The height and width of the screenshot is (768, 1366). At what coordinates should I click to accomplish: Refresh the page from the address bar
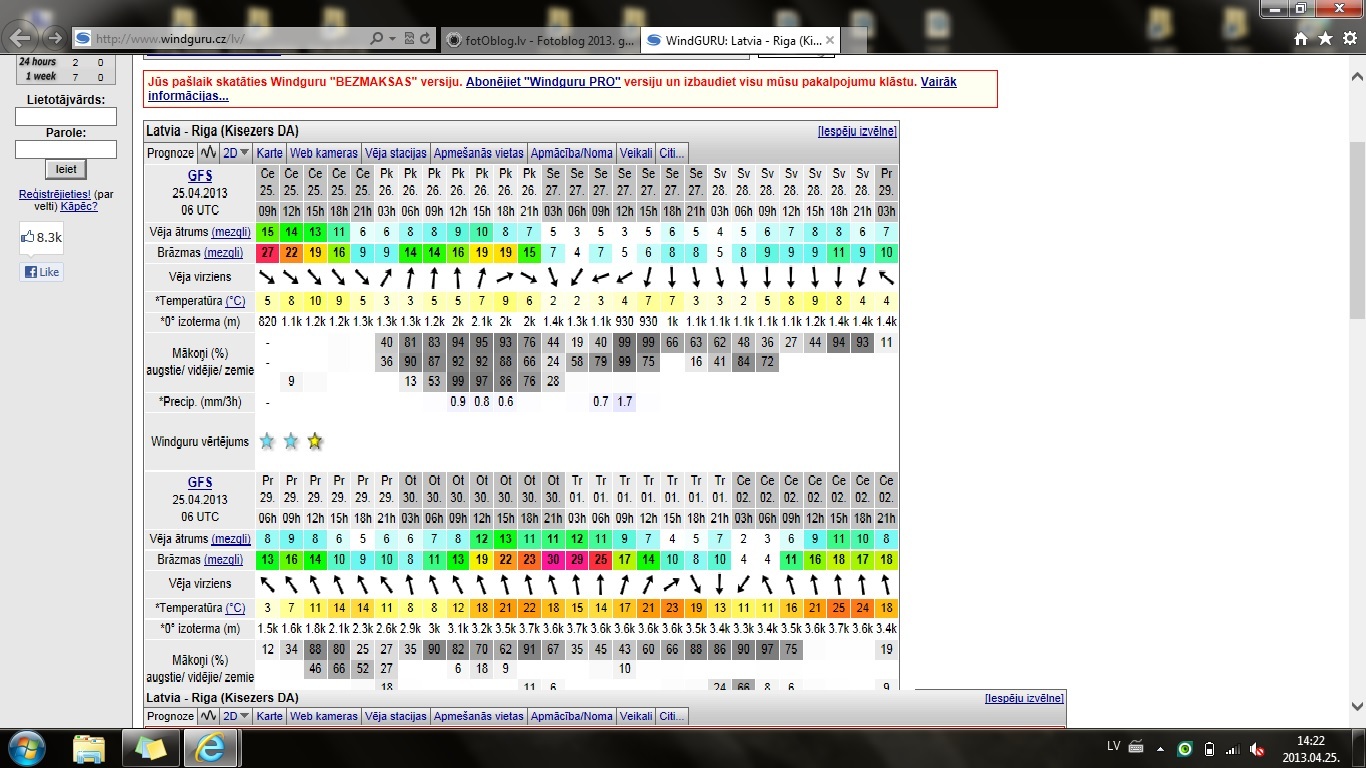(x=426, y=39)
